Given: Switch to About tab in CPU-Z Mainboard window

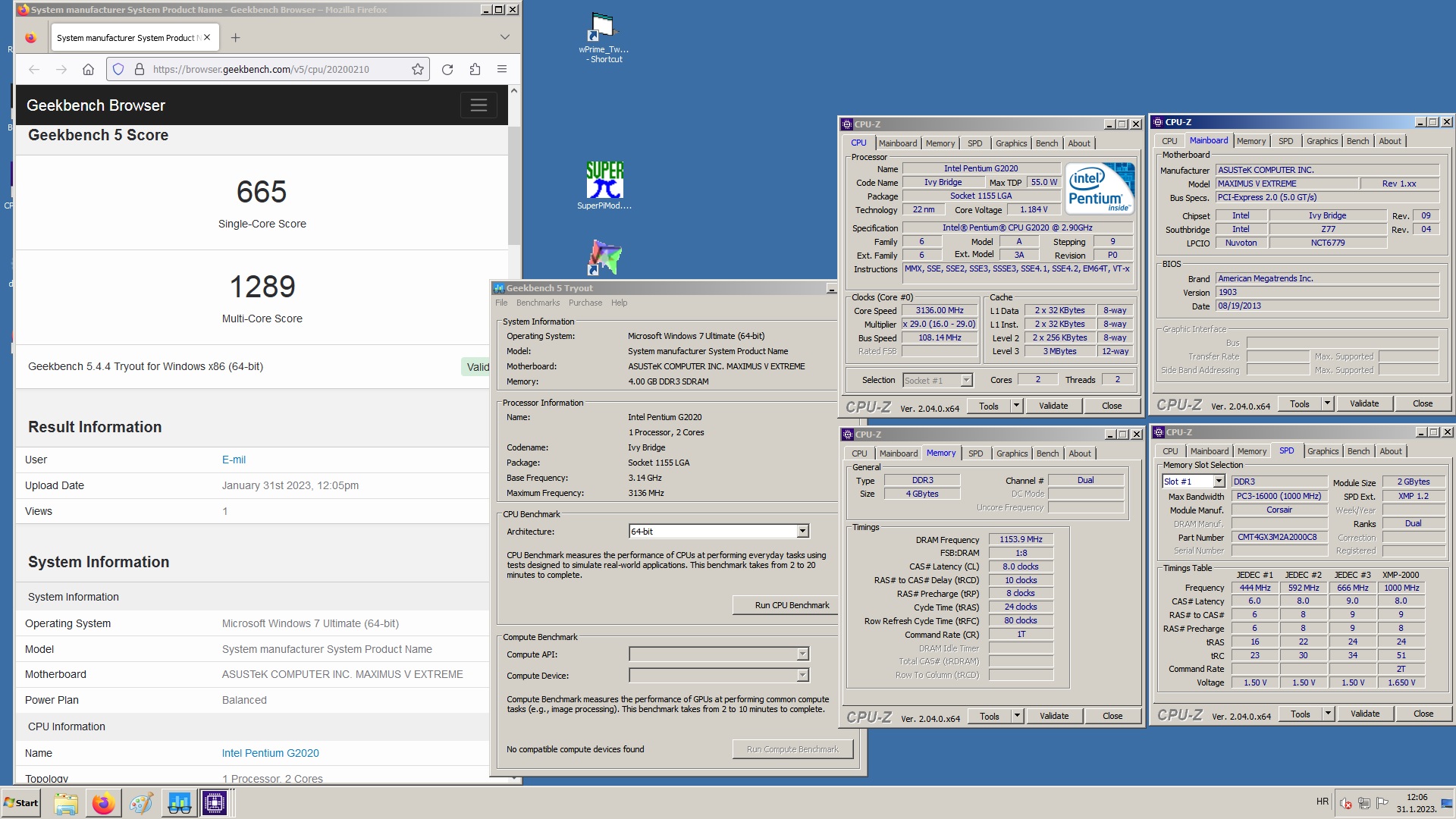Looking at the screenshot, I should (x=1390, y=141).
